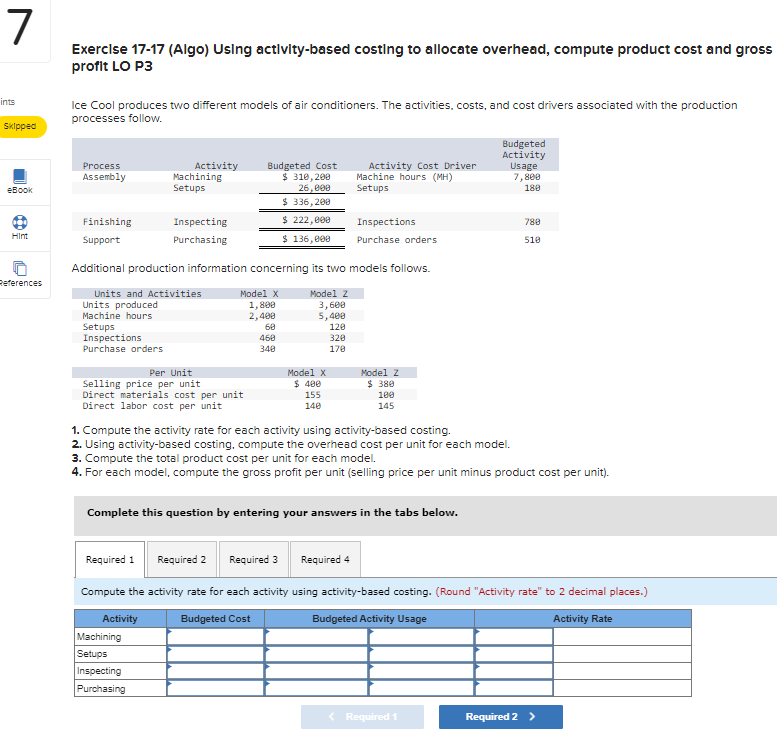777x742 pixels.
Task: Click the $ 310,200 machining cost value
Action: tap(306, 177)
